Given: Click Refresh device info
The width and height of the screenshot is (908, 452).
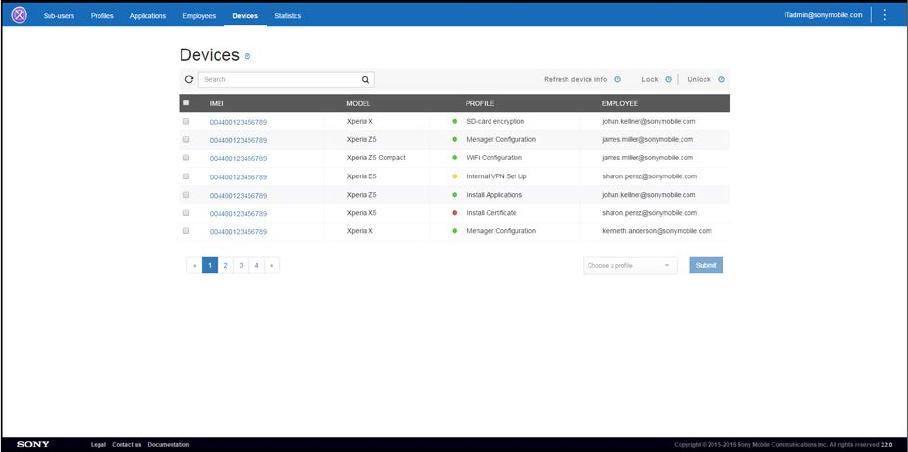Looking at the screenshot, I should point(576,79).
